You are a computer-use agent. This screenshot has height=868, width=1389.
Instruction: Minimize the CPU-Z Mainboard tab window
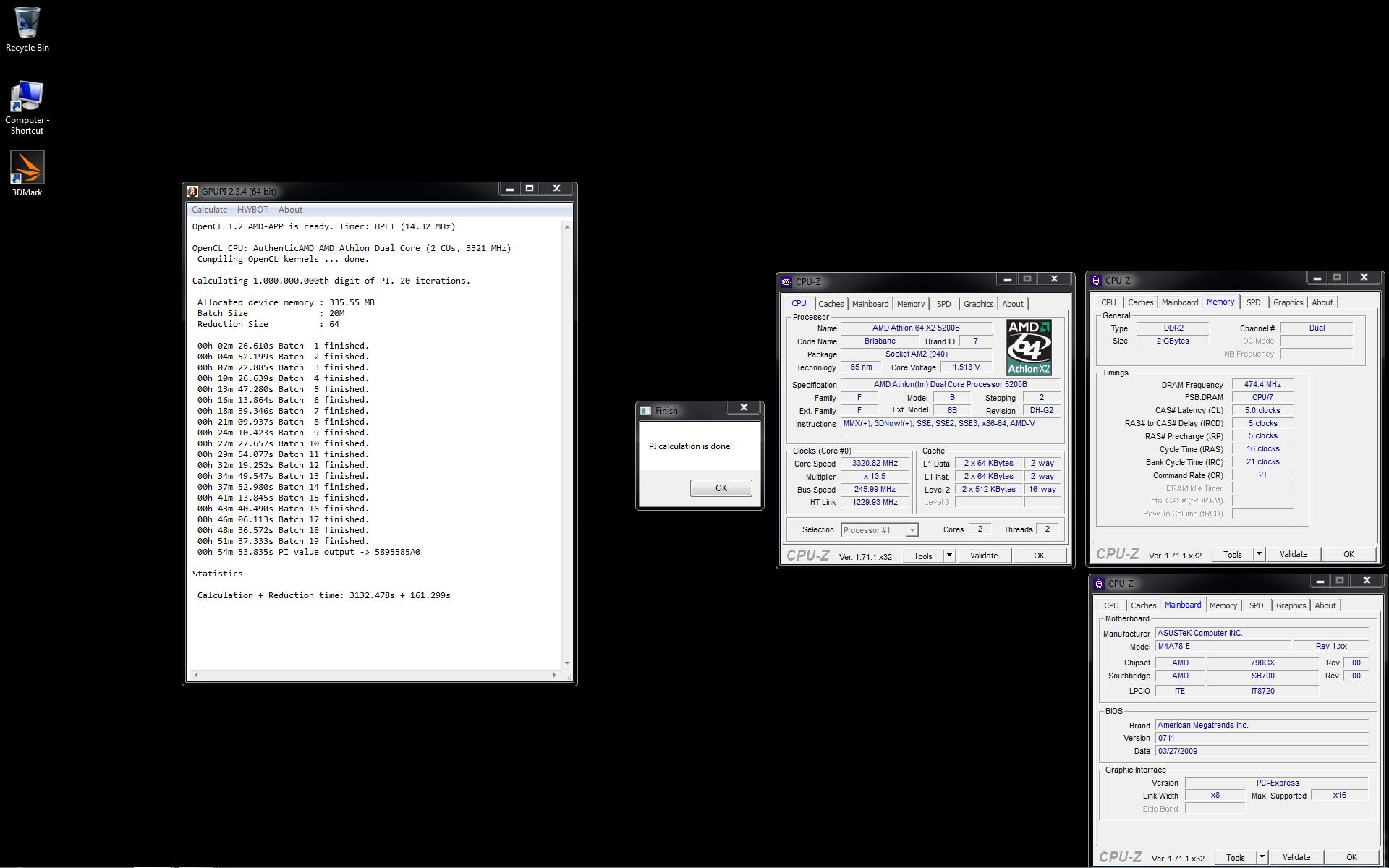tap(1320, 581)
